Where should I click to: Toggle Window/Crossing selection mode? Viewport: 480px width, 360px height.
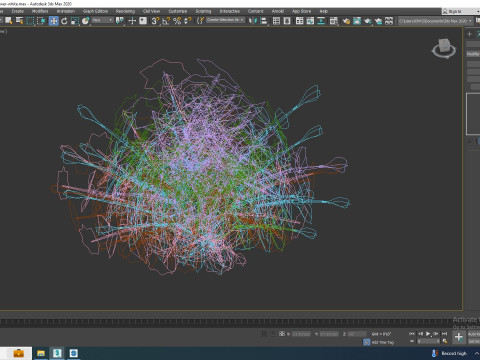pos(41,21)
